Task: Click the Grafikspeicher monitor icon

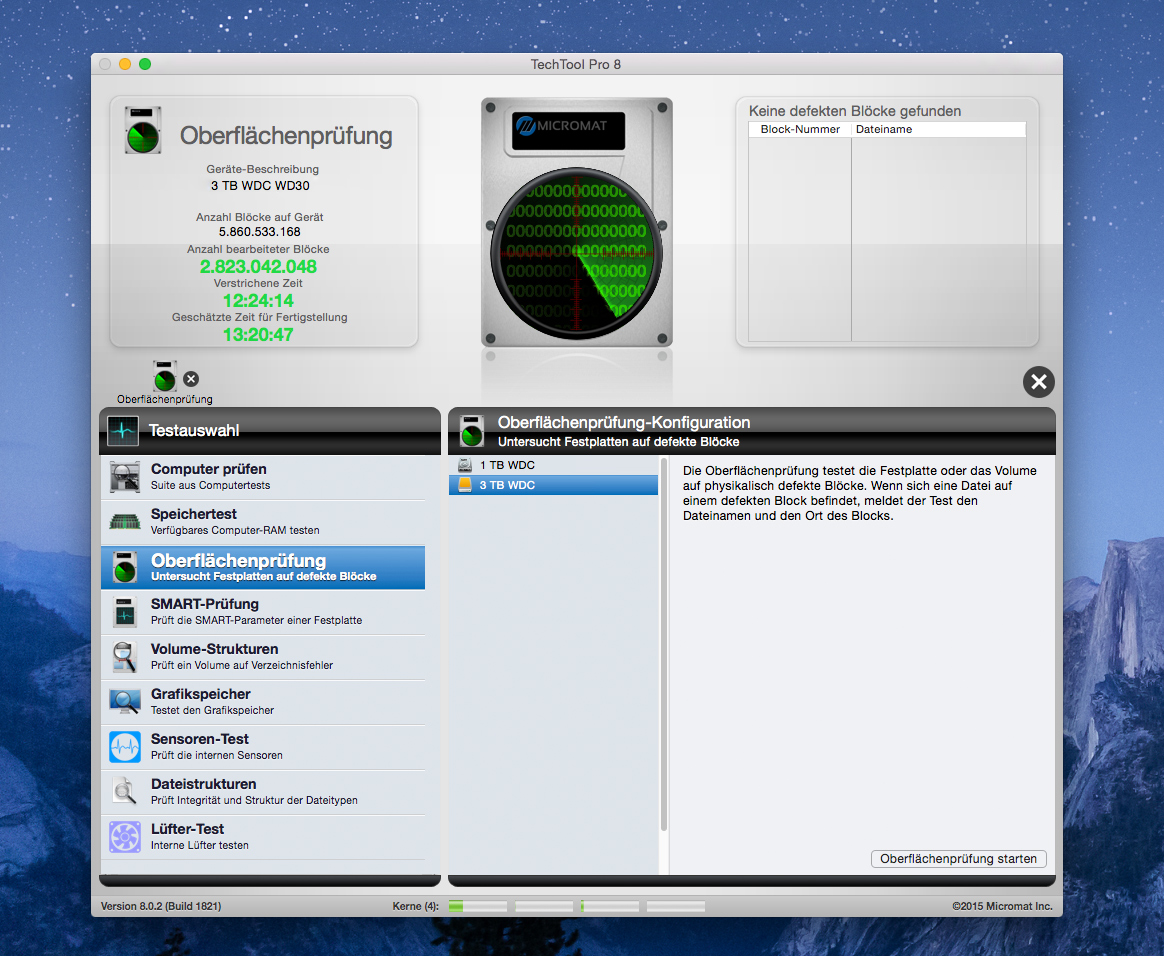Action: coord(125,701)
